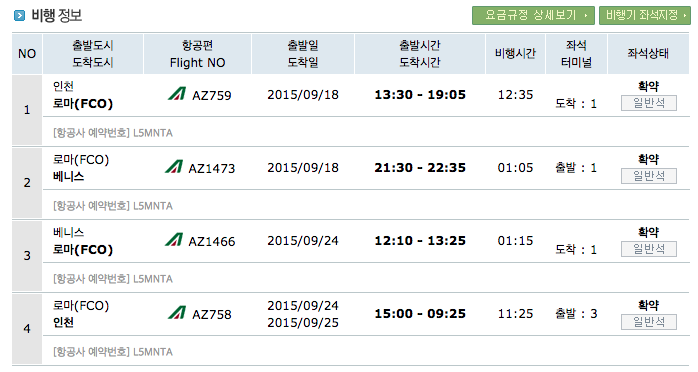Click 일반석 badge for flight AZ1466

[x=649, y=249]
